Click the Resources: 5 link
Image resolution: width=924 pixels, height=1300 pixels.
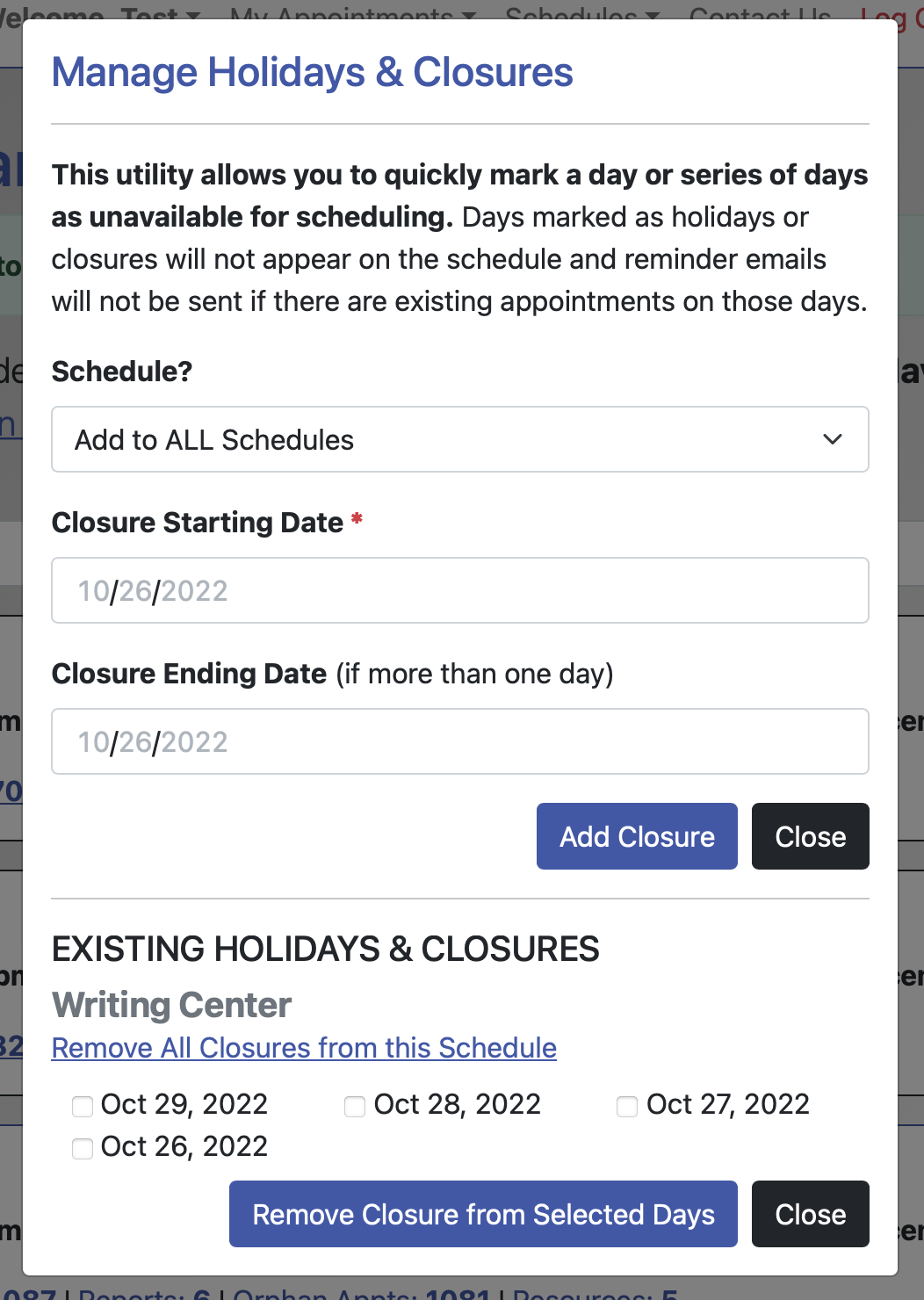(595, 1293)
